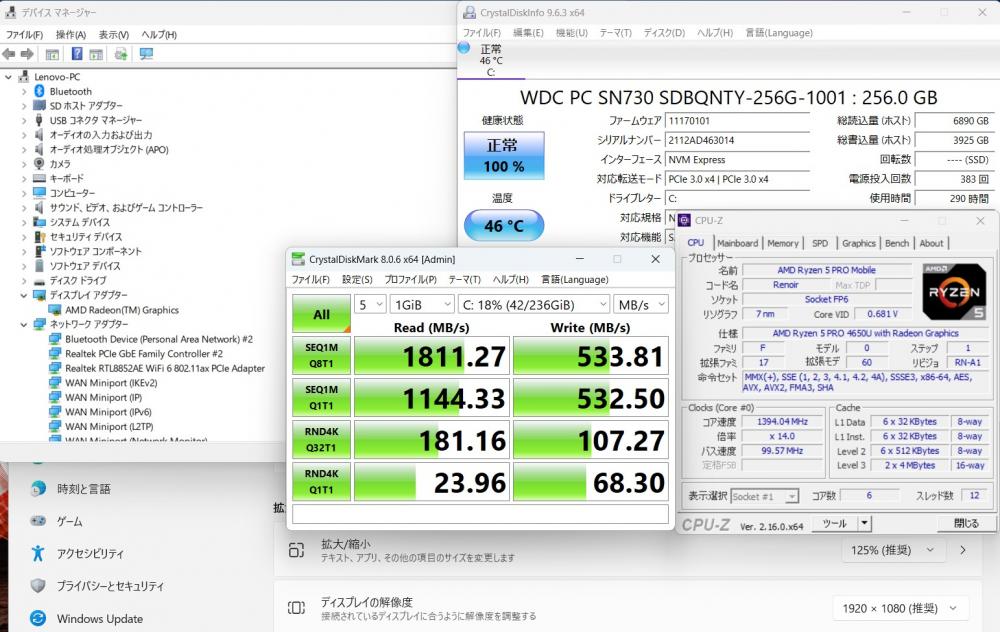Open the ツール dropdown arrow in CPU-Z
Viewport: 1000px width, 632px height.
point(864,523)
